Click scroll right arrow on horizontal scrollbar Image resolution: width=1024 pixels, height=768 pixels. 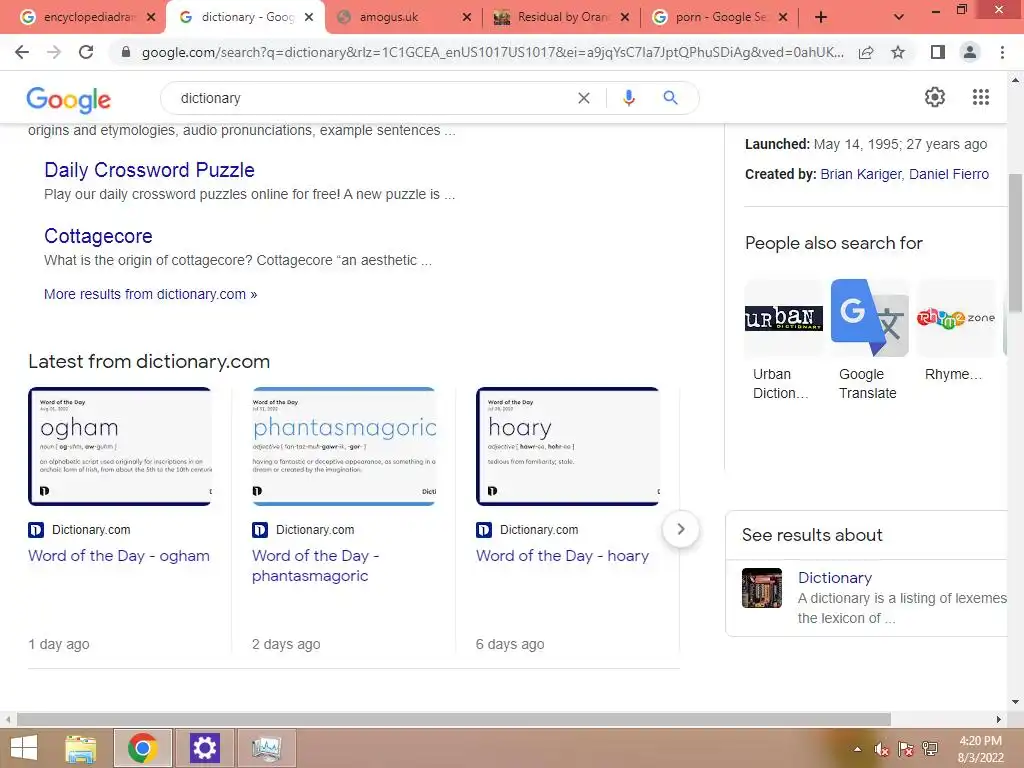999,719
